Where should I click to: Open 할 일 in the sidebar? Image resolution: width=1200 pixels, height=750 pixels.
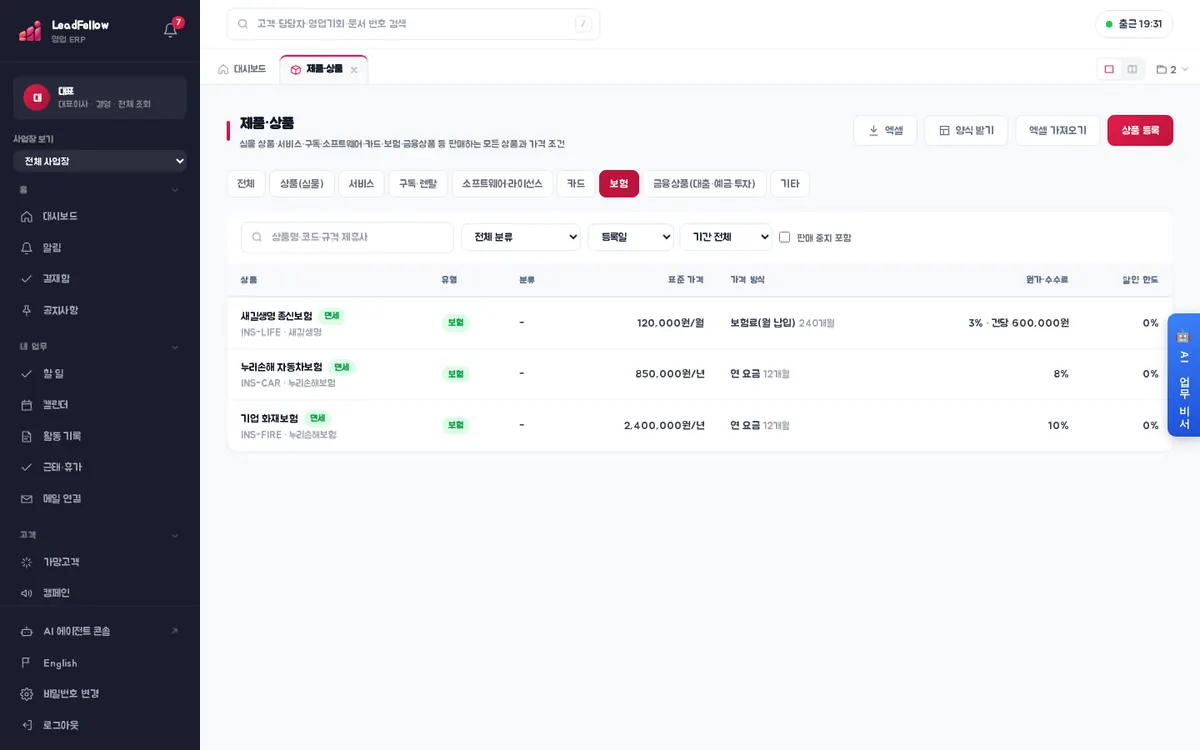coord(100,373)
